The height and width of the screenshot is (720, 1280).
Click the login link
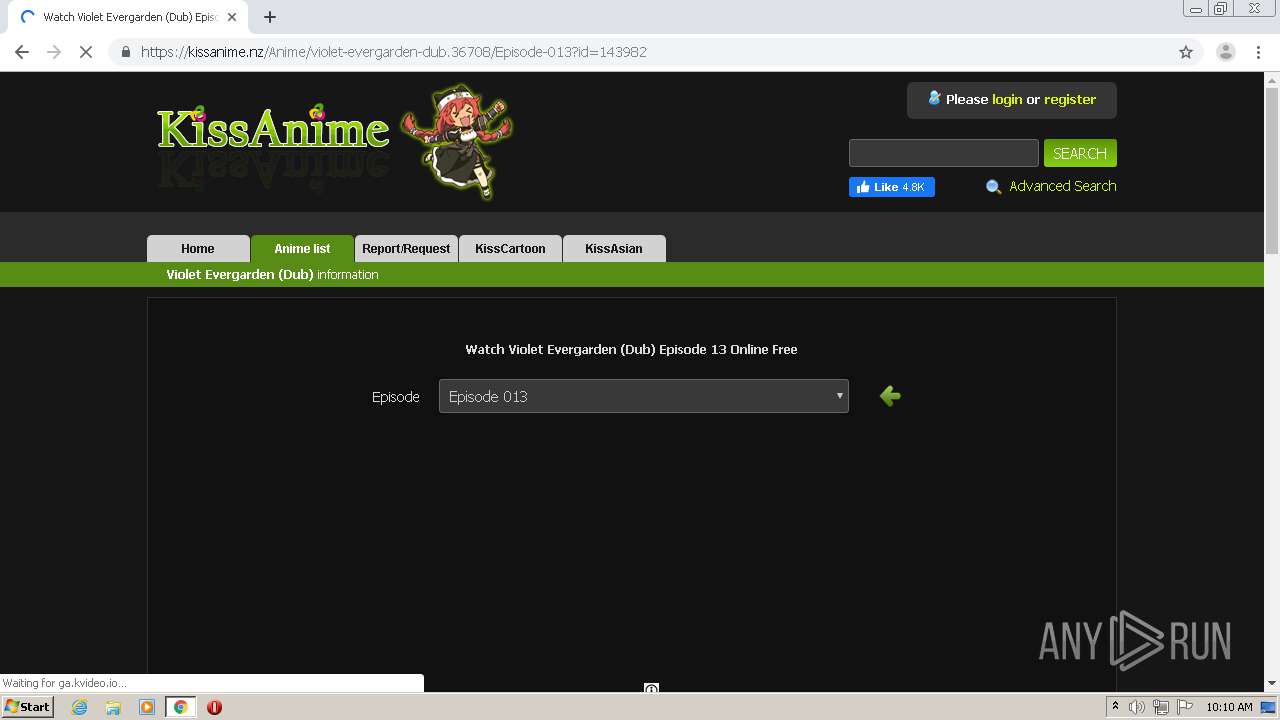[x=1007, y=99]
